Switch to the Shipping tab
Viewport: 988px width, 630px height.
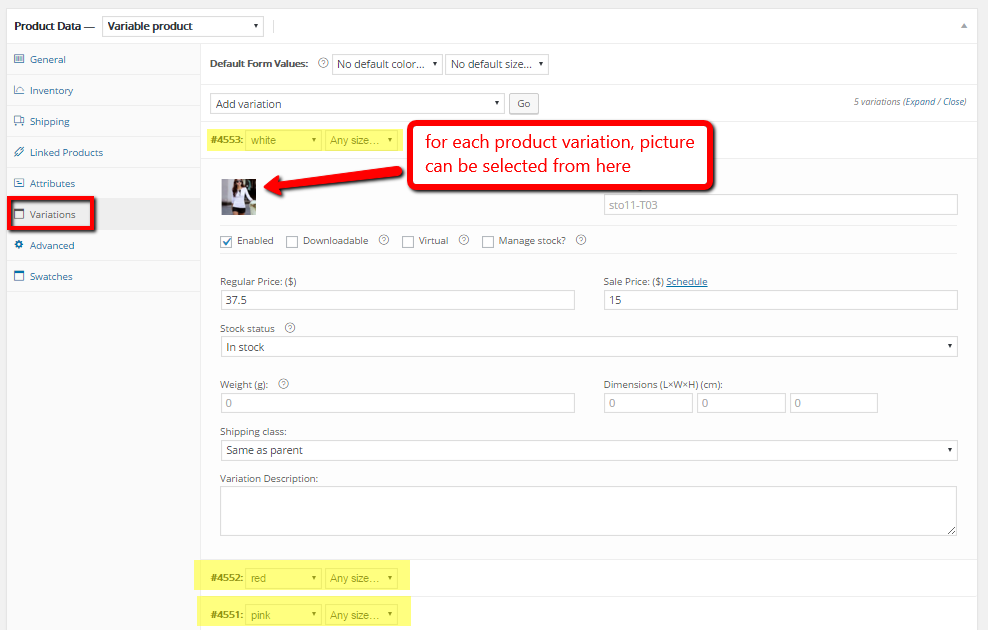click(103, 121)
